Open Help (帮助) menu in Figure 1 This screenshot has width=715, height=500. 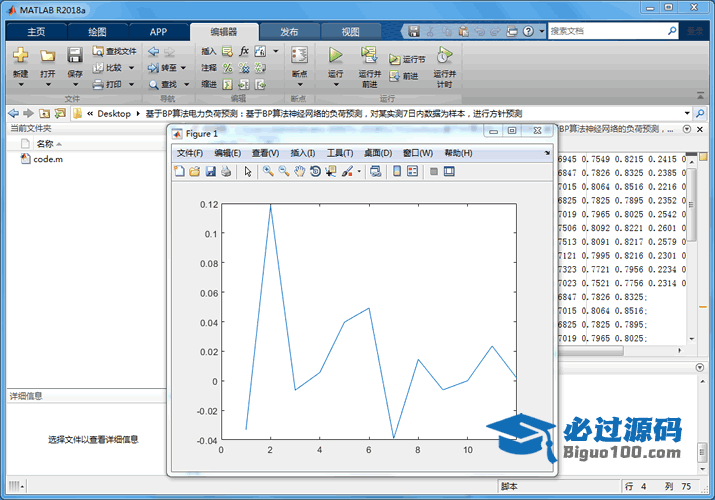pyautogui.click(x=458, y=153)
